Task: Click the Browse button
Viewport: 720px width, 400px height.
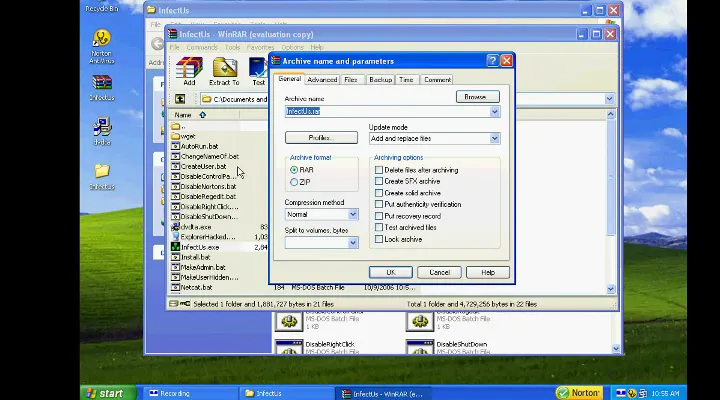Action: (x=478, y=97)
